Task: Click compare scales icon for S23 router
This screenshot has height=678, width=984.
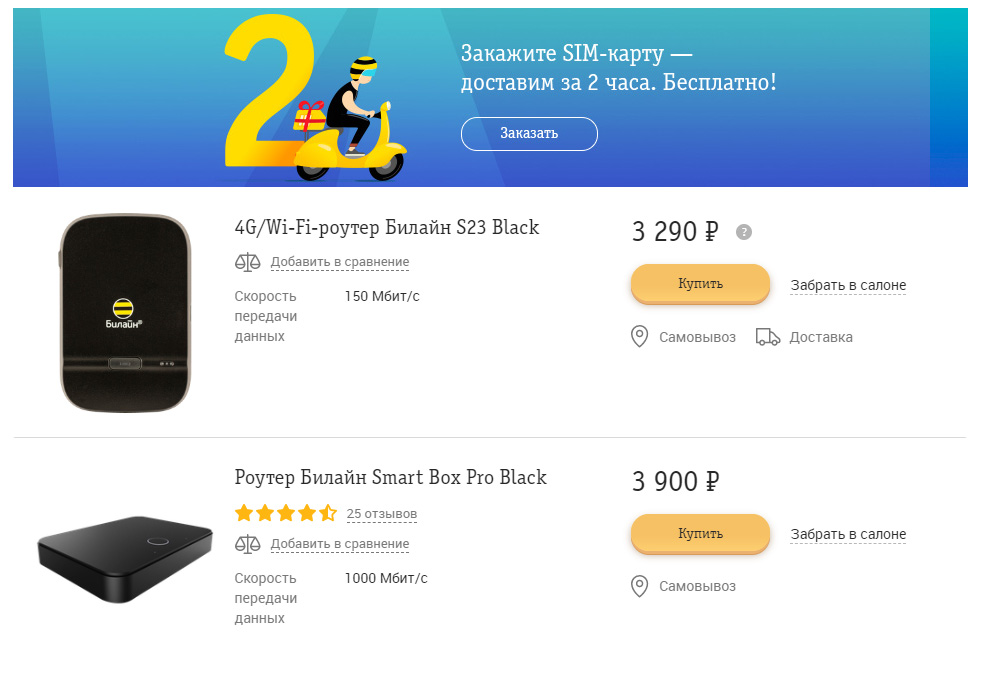Action: click(x=247, y=262)
